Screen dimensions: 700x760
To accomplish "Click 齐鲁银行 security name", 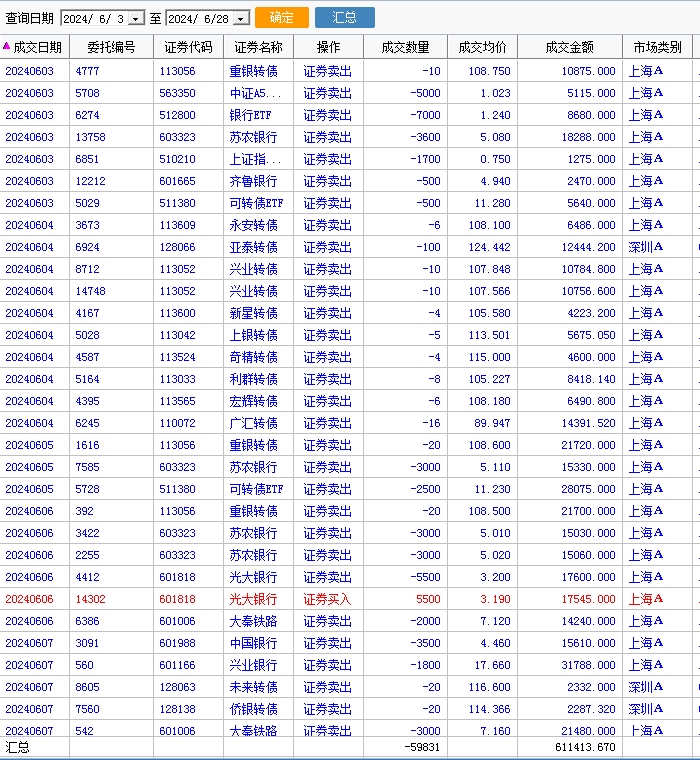I will 253,181.
